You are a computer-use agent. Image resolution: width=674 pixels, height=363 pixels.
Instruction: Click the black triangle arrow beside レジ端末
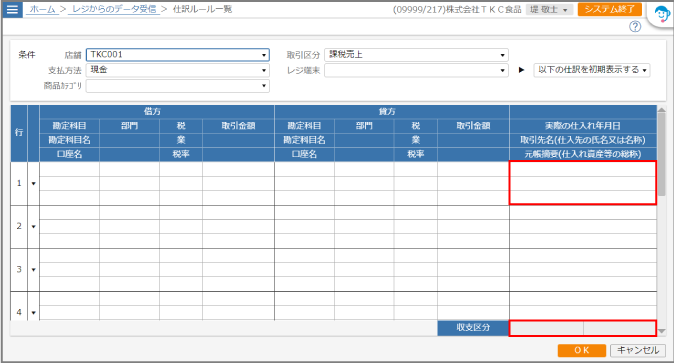[521, 70]
